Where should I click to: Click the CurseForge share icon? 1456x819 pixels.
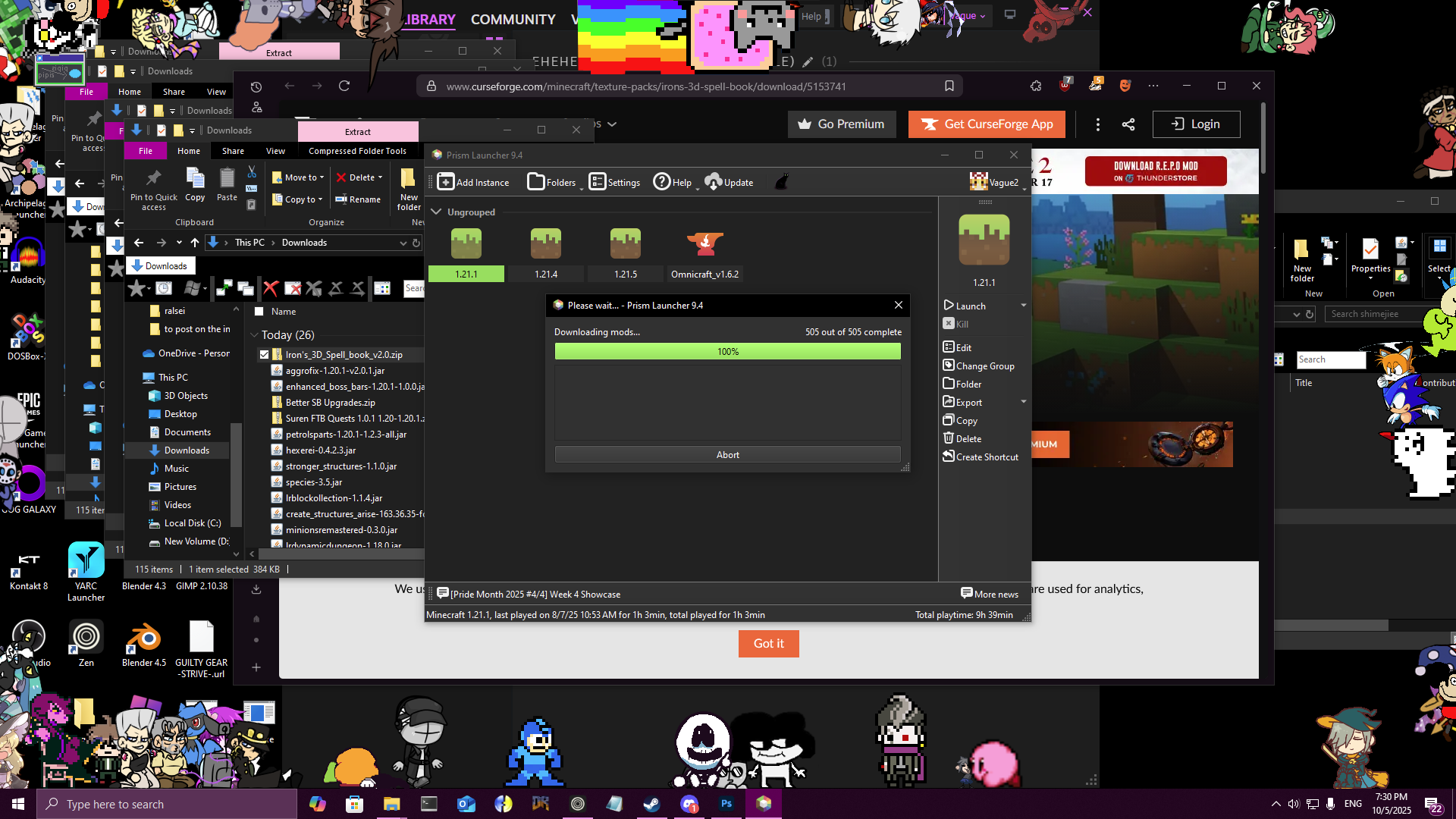[1128, 124]
